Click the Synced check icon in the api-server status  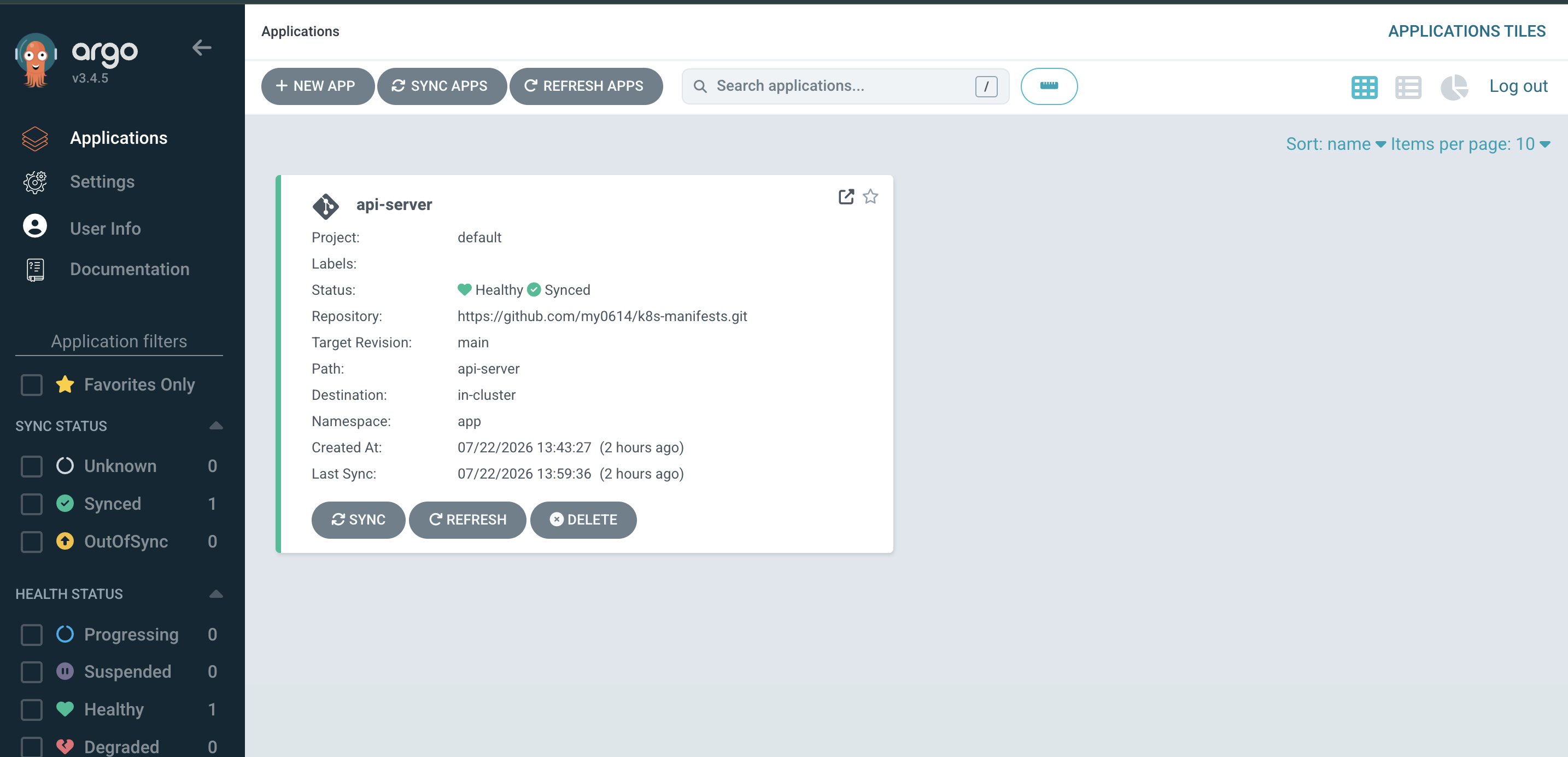(x=534, y=290)
